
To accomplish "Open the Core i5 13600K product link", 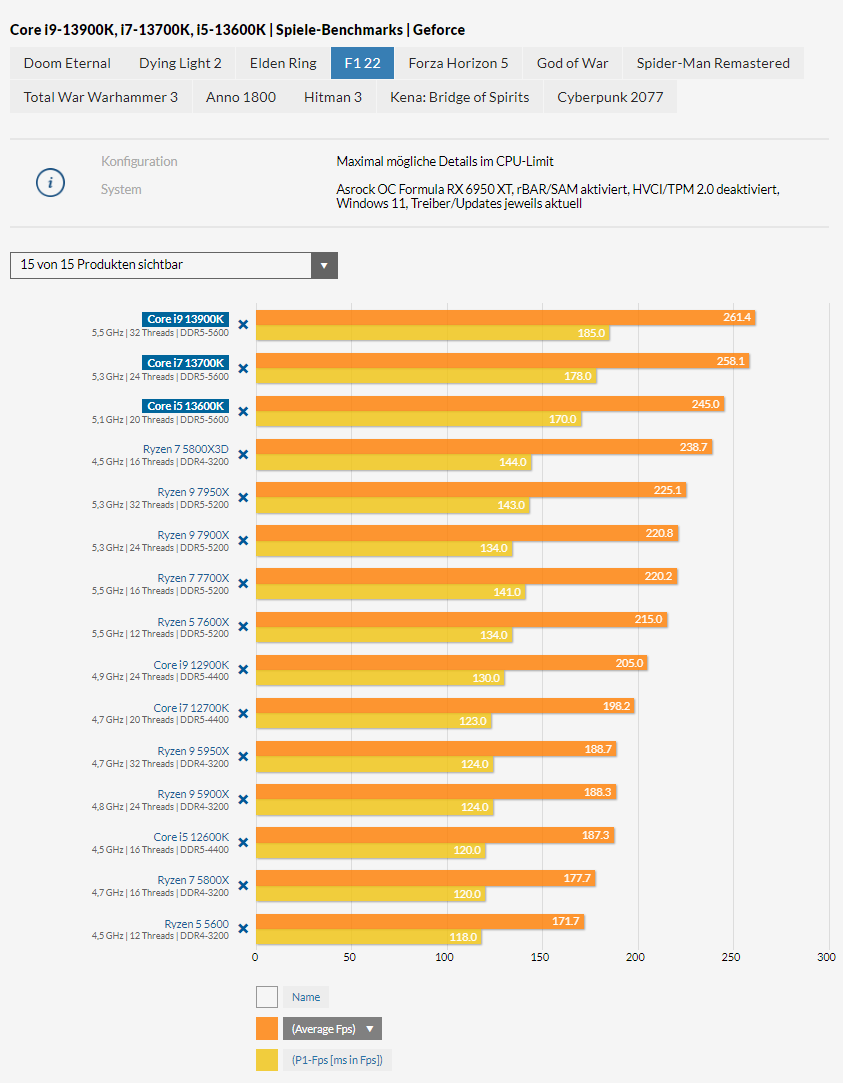I will click(x=186, y=406).
